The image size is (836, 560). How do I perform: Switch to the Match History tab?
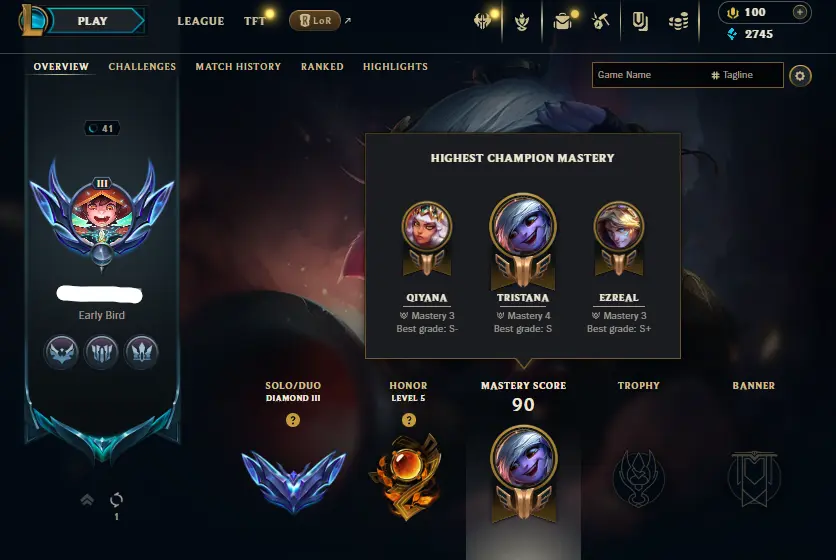point(238,67)
